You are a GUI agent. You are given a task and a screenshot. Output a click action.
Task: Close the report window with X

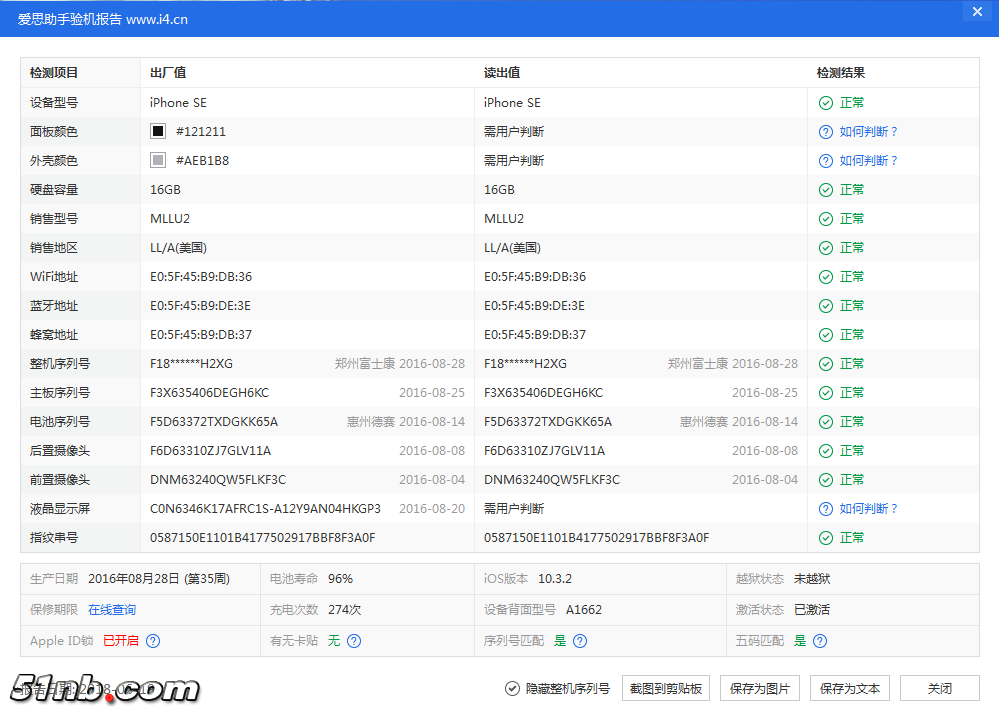[x=976, y=12]
